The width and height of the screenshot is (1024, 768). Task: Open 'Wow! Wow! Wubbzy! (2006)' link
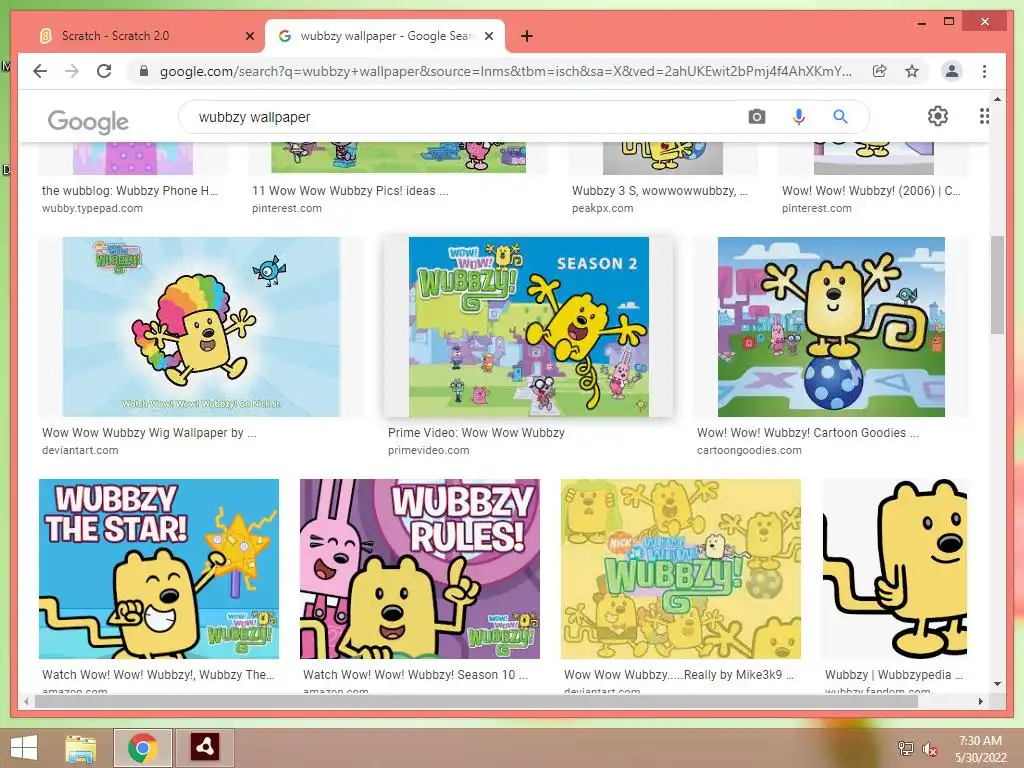[x=871, y=191]
